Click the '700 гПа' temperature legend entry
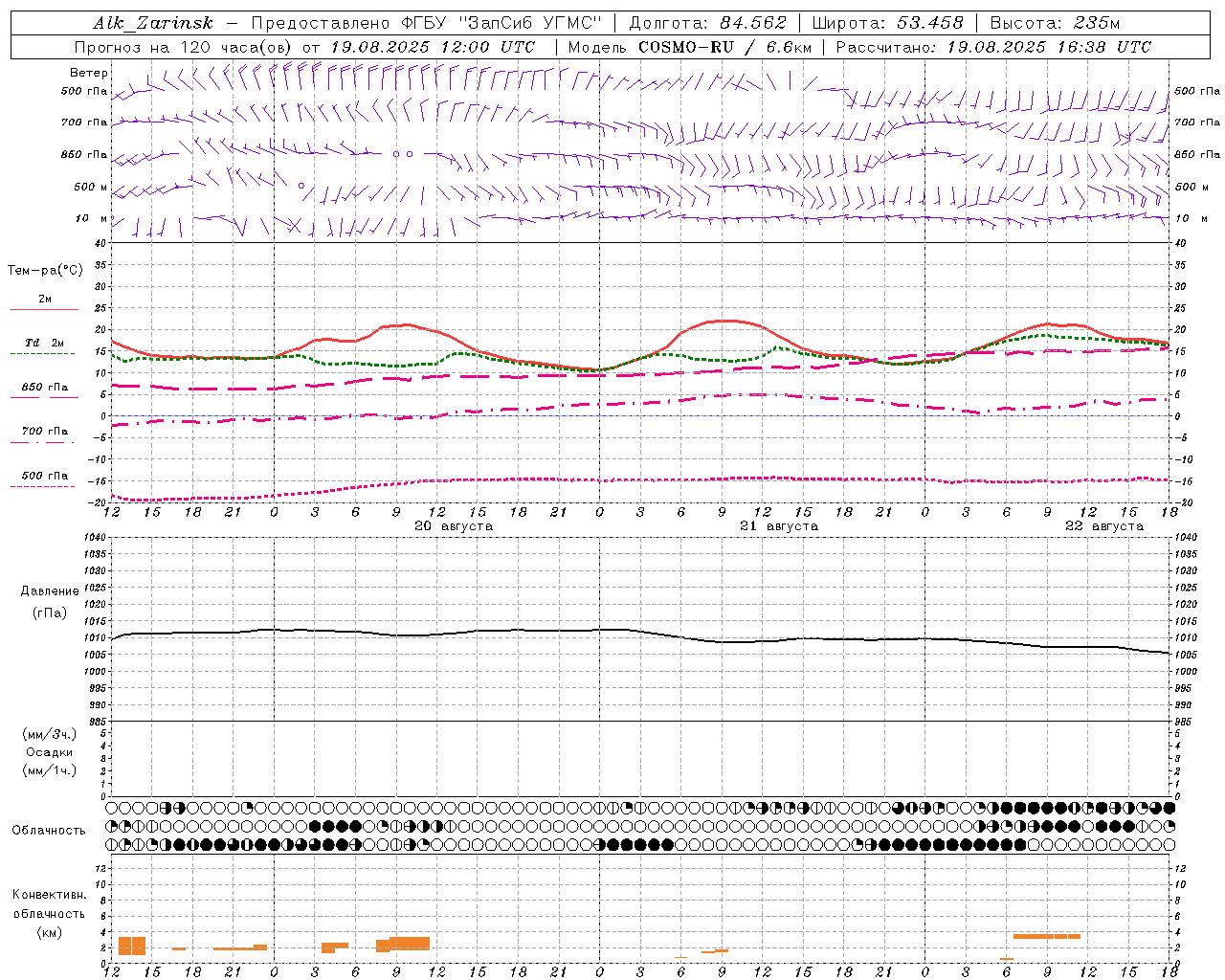Screen dimensions: 1225x980 45,431
